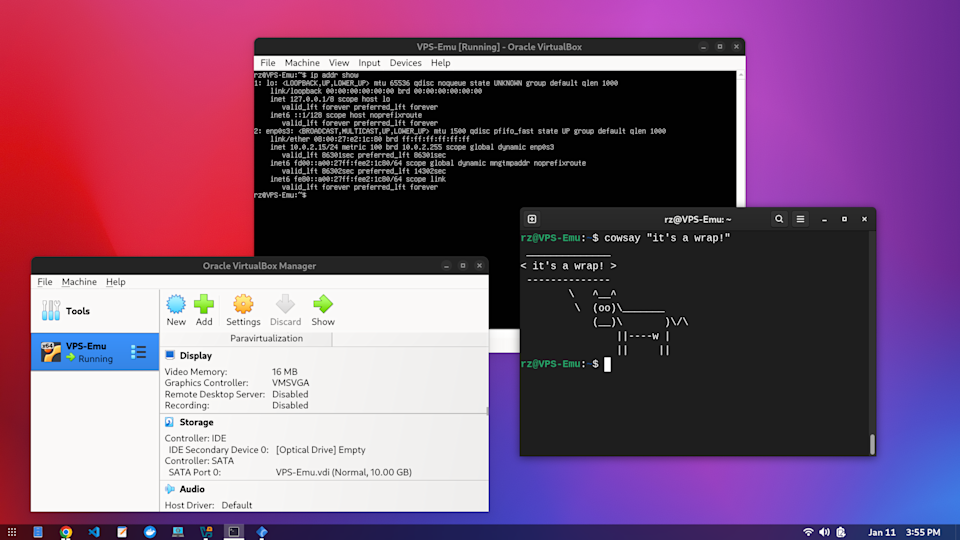Click the green Add machine icon
Screen dimensions: 960x540
[204, 309]
